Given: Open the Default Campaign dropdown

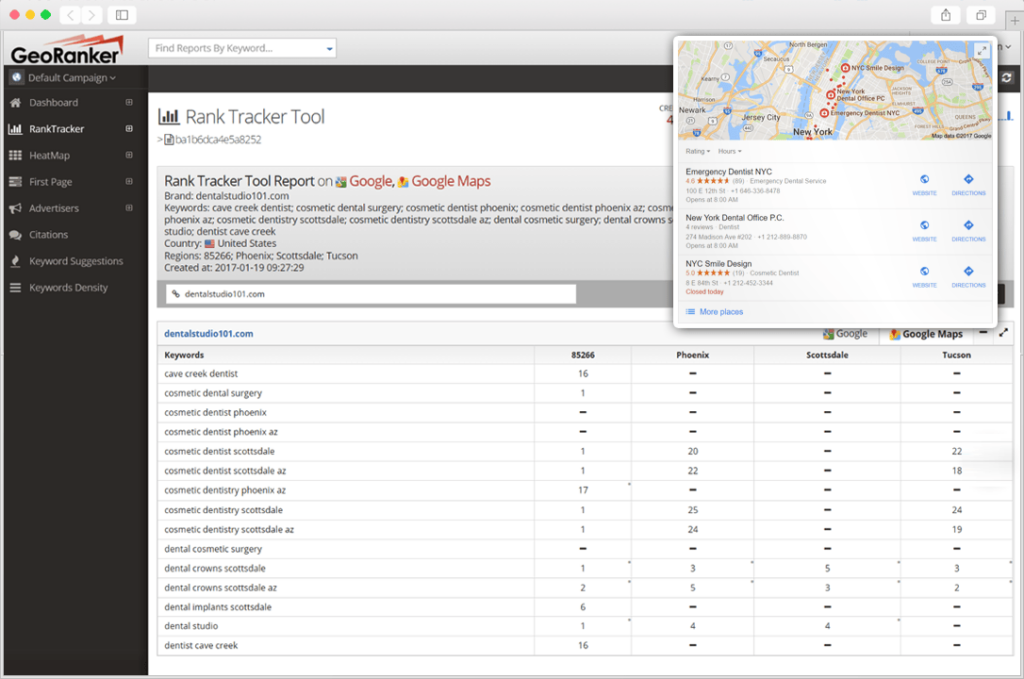Looking at the screenshot, I should 72,78.
